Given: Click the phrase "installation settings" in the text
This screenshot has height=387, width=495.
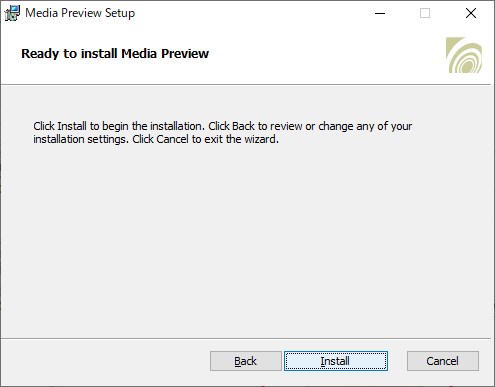Looking at the screenshot, I should tap(80, 139).
